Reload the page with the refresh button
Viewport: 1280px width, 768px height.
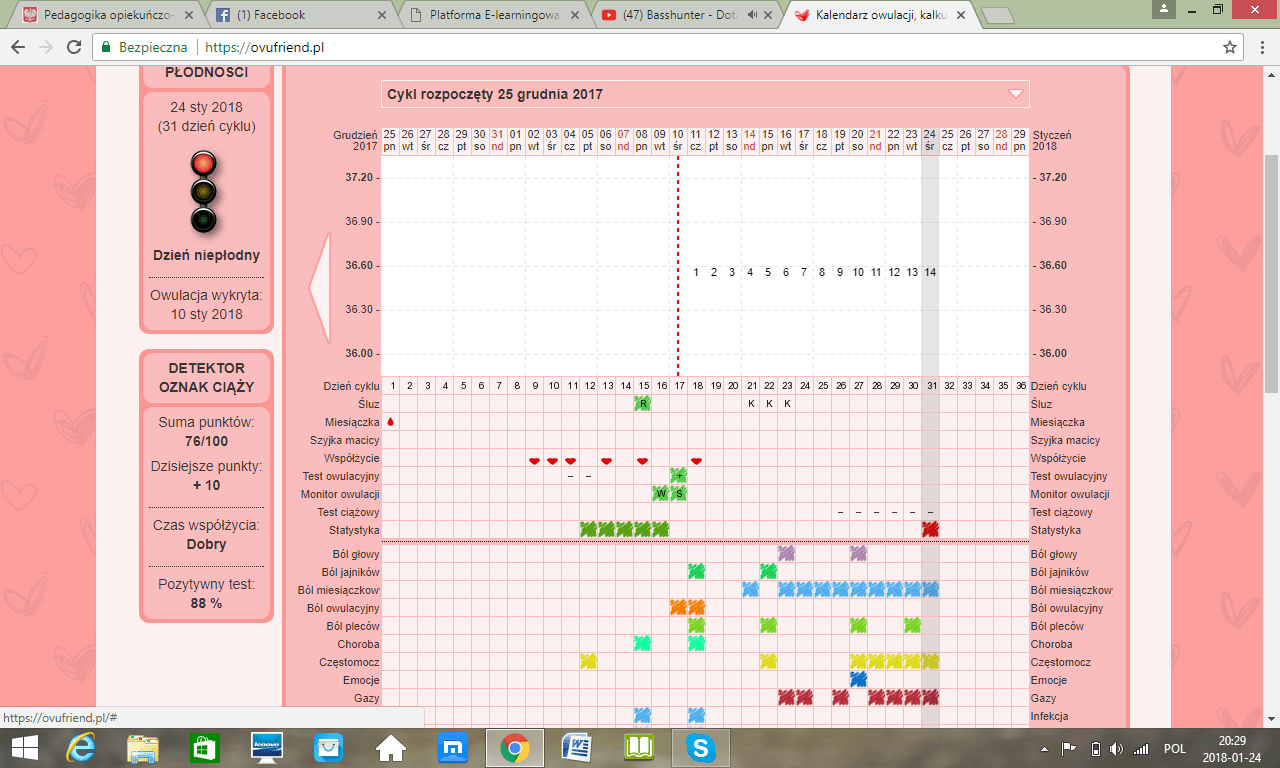coord(74,47)
